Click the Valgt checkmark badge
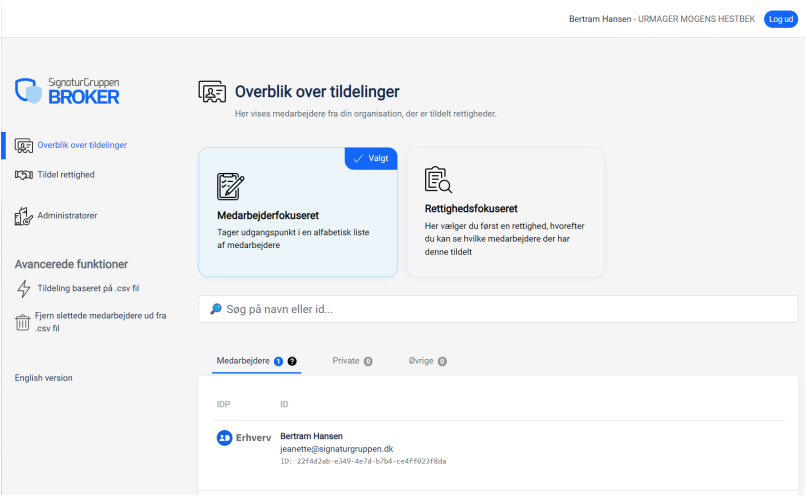This screenshot has height=502, width=807. (x=371, y=159)
